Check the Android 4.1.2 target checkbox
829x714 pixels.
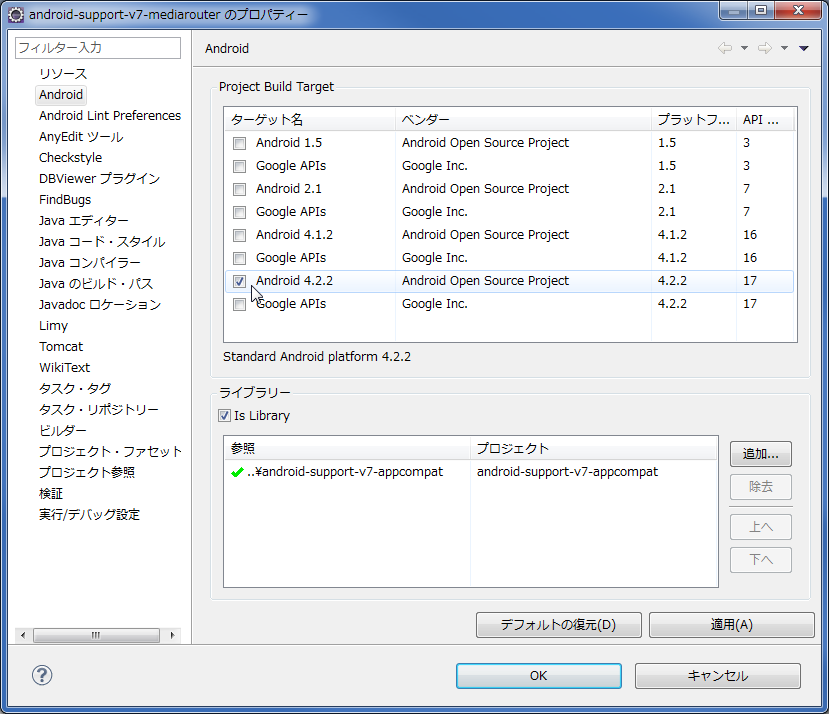[x=240, y=235]
